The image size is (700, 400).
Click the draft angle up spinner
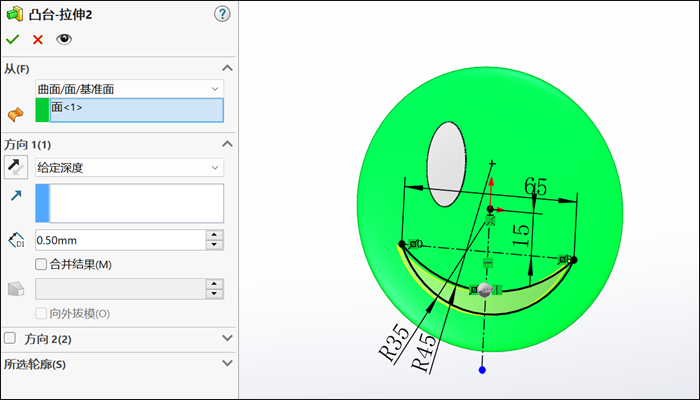coord(215,284)
